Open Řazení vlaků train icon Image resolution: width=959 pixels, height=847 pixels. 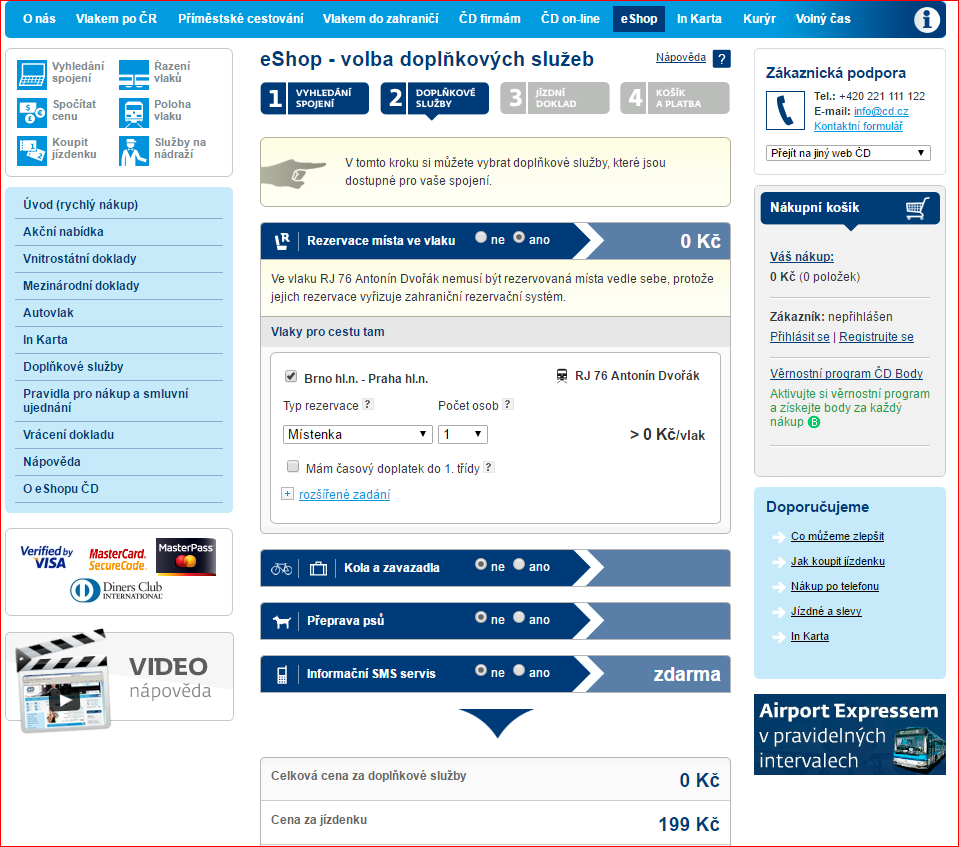pos(133,73)
